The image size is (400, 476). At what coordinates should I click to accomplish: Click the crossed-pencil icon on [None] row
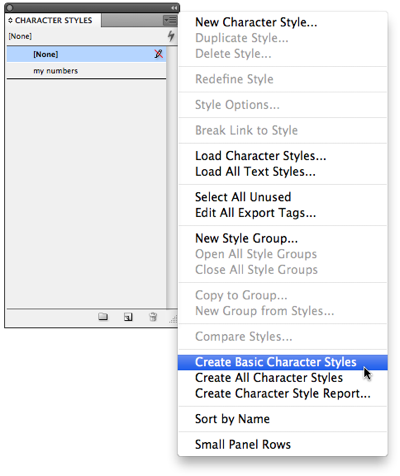pos(159,54)
